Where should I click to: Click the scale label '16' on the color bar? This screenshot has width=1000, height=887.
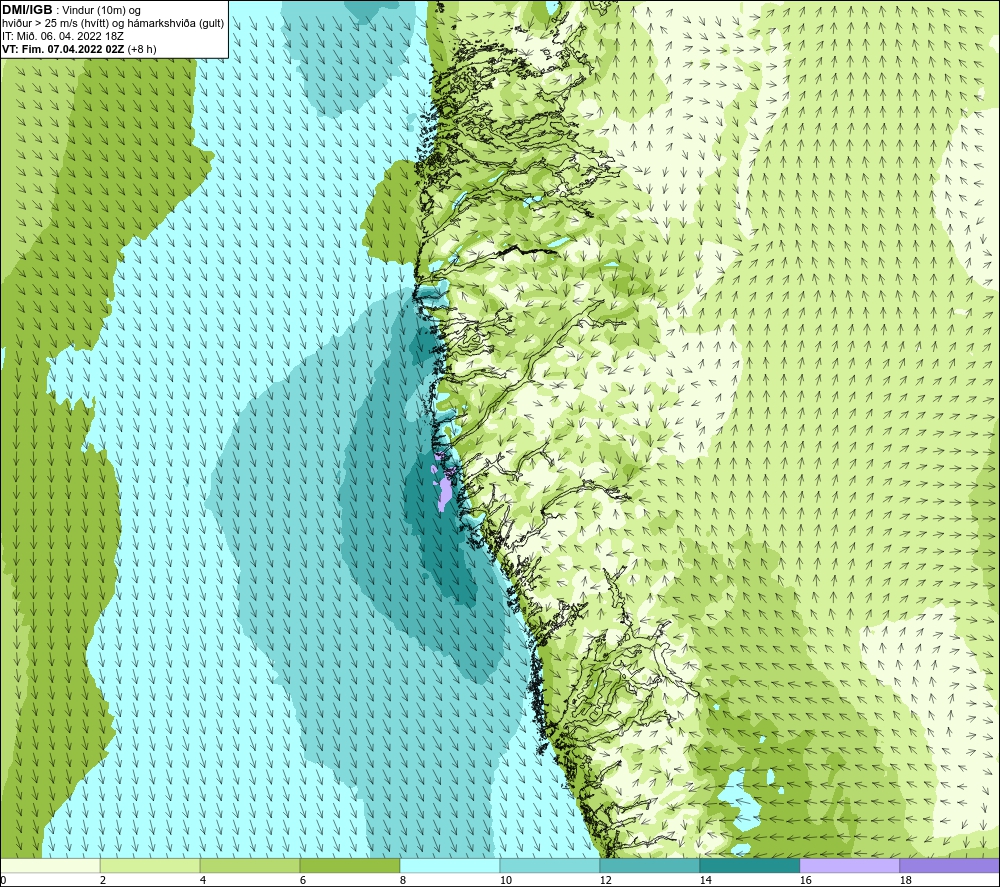pyautogui.click(x=805, y=881)
